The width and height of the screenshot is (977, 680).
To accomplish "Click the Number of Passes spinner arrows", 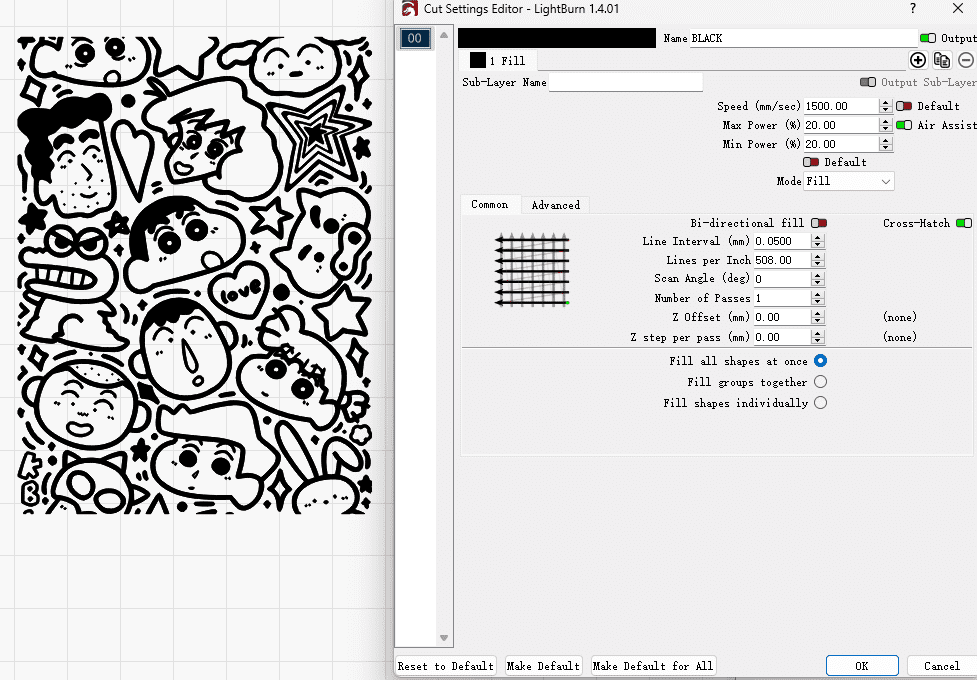I will [818, 298].
